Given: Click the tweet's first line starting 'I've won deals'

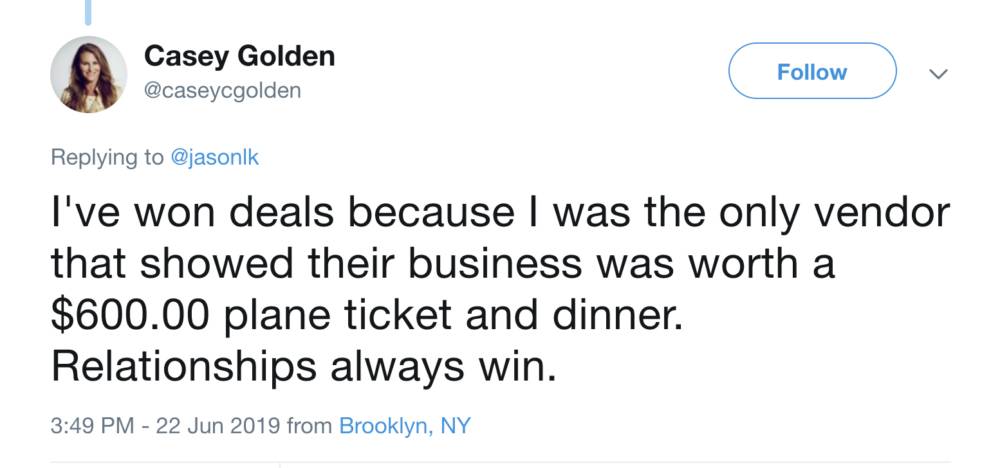Looking at the screenshot, I should click(501, 212).
